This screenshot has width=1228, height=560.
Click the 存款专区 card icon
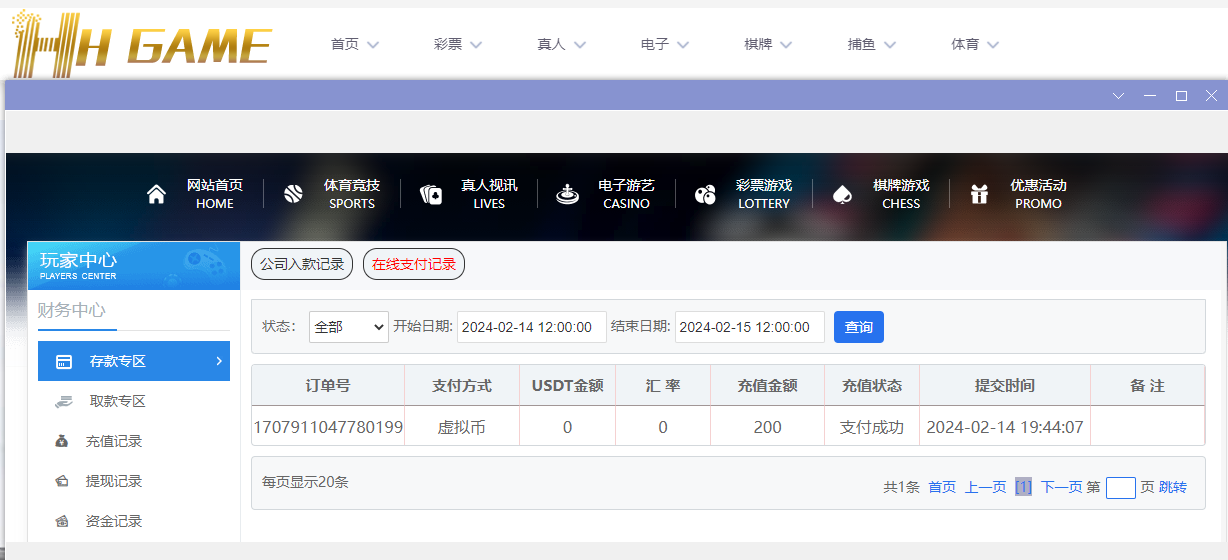click(x=64, y=362)
